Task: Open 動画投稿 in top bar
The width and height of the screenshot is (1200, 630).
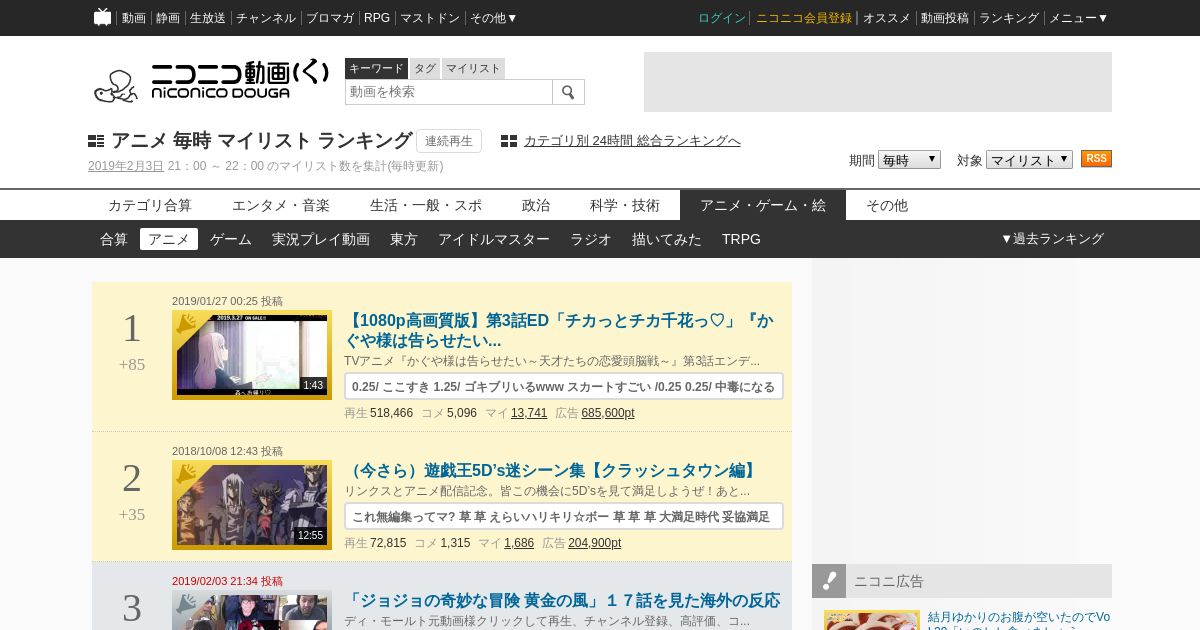Action: pyautogui.click(x=945, y=18)
